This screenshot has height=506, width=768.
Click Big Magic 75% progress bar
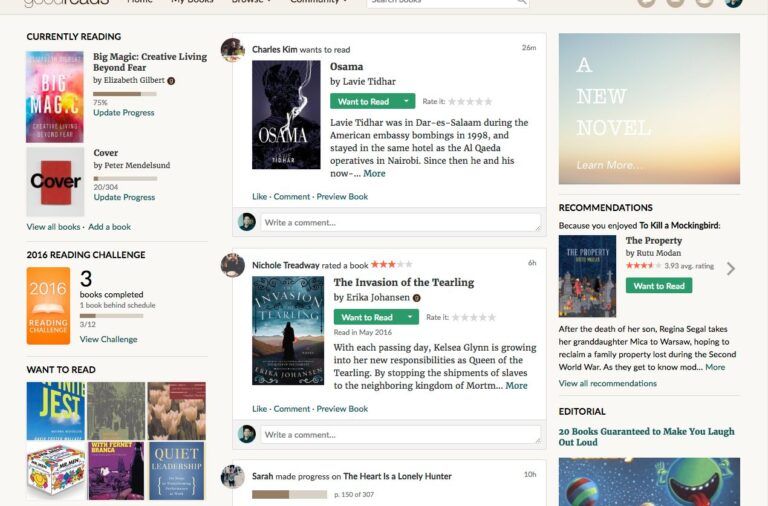pyautogui.click(x=125, y=94)
